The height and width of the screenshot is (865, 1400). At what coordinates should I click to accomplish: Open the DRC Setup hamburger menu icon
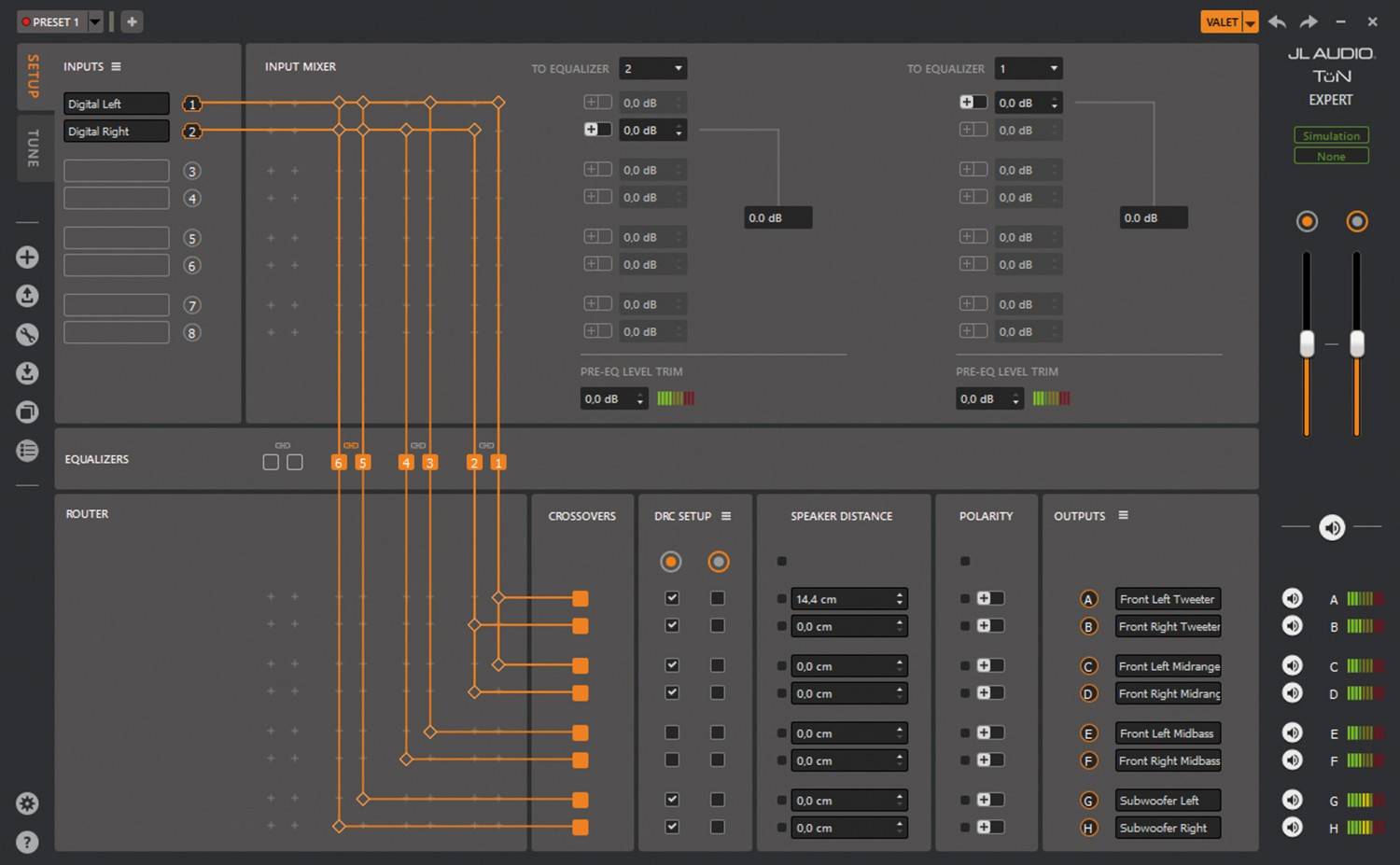pyautogui.click(x=726, y=516)
